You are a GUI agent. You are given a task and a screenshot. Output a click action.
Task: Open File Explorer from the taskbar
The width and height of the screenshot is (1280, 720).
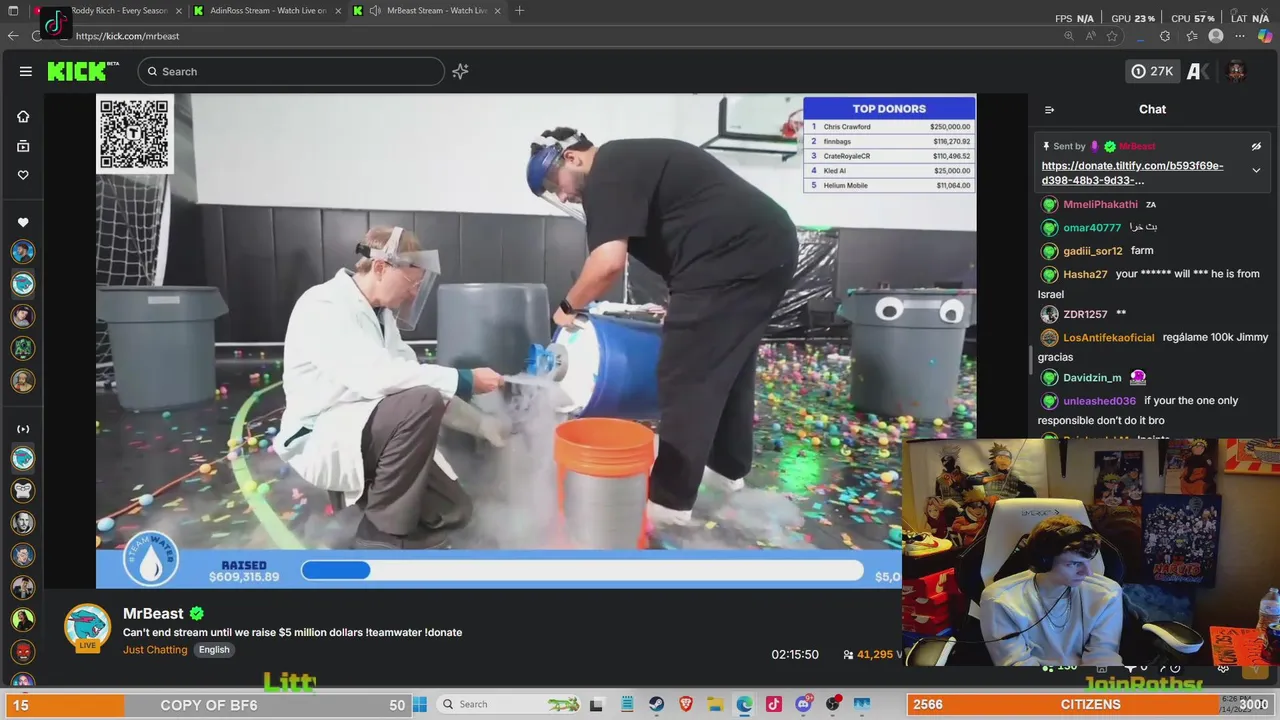(715, 704)
